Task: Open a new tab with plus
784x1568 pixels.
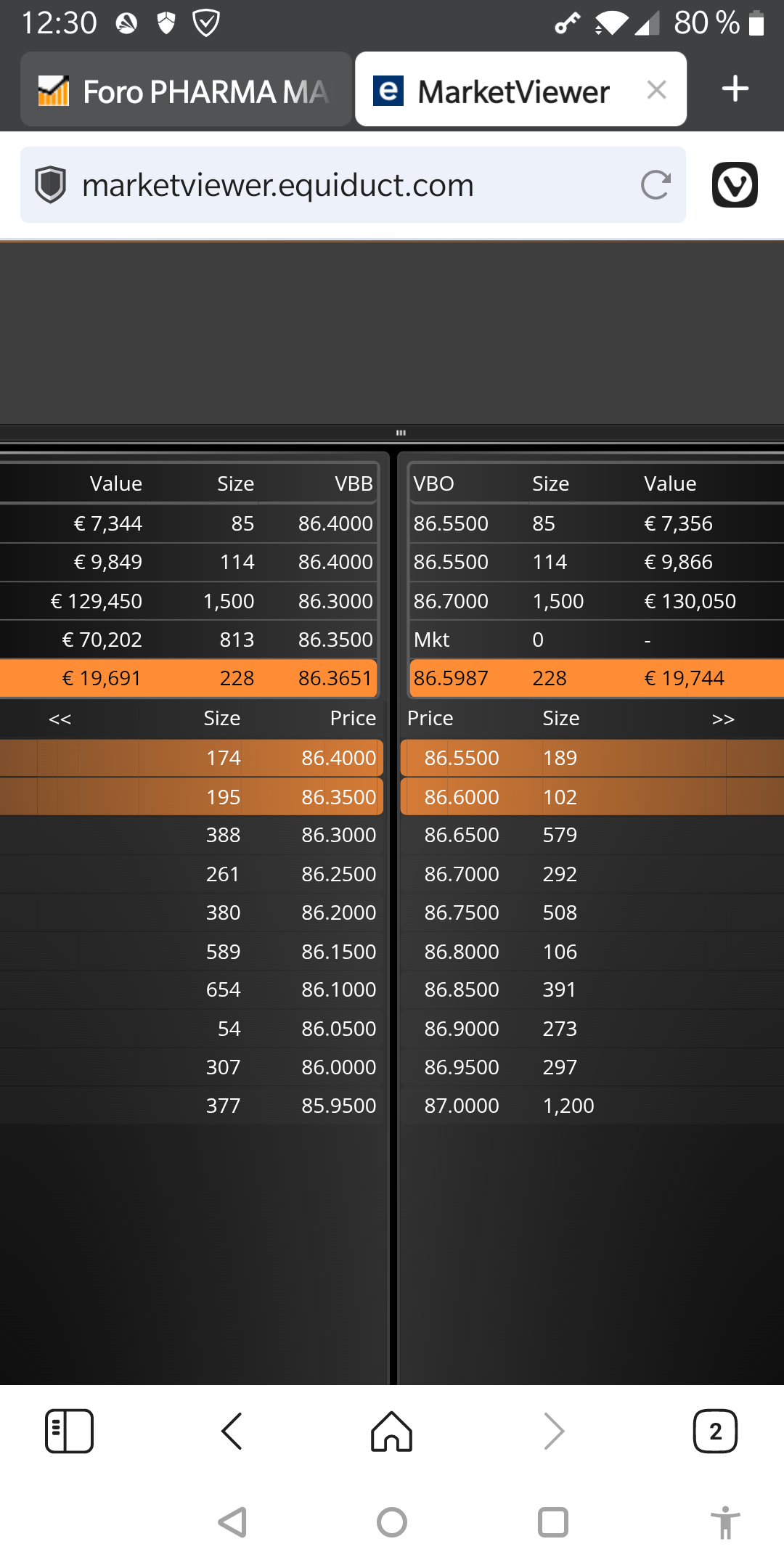Action: pos(735,89)
